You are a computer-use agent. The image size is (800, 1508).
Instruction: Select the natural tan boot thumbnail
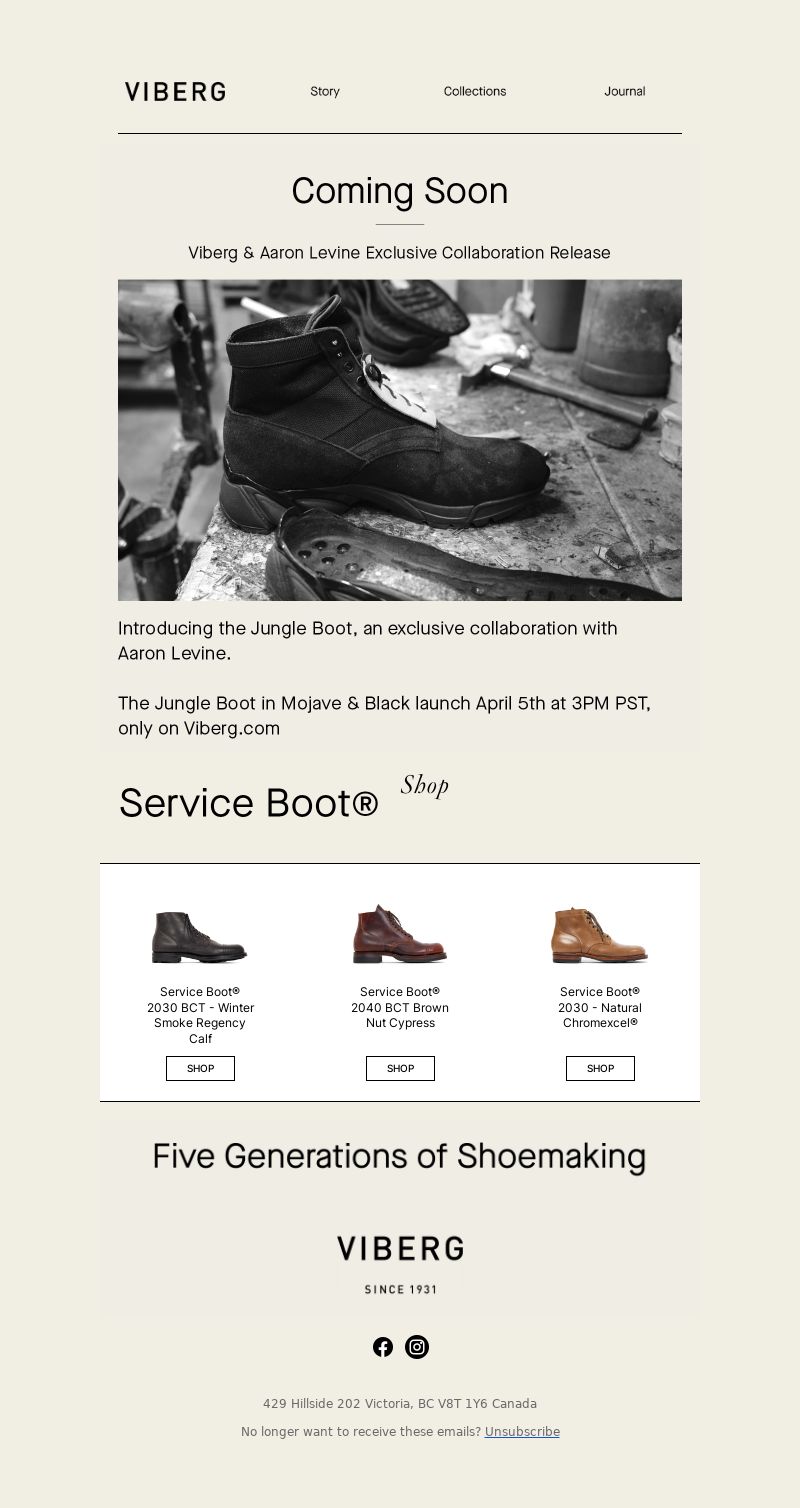pyautogui.click(x=600, y=935)
